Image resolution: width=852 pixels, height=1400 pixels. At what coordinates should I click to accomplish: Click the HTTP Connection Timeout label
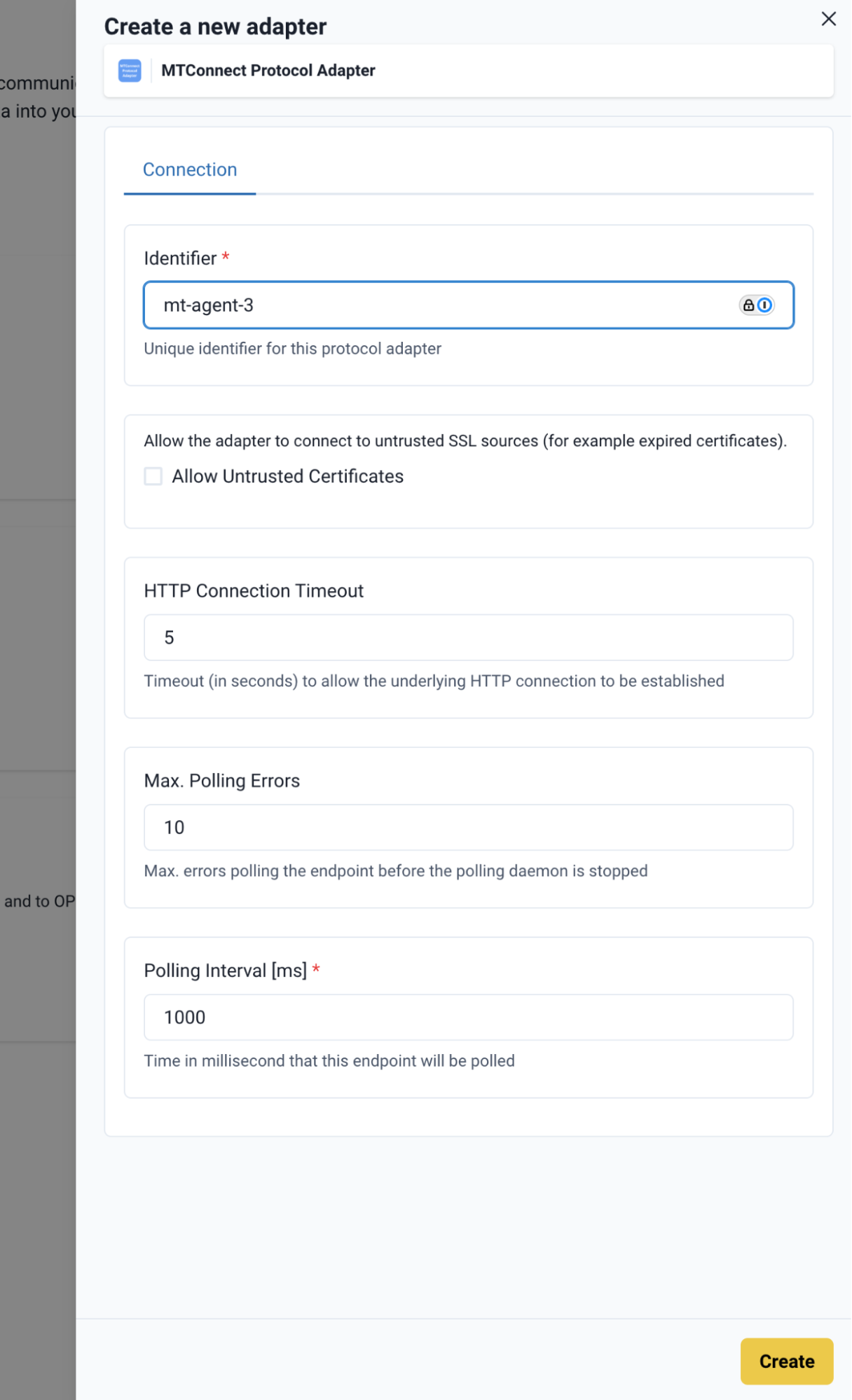coord(254,591)
